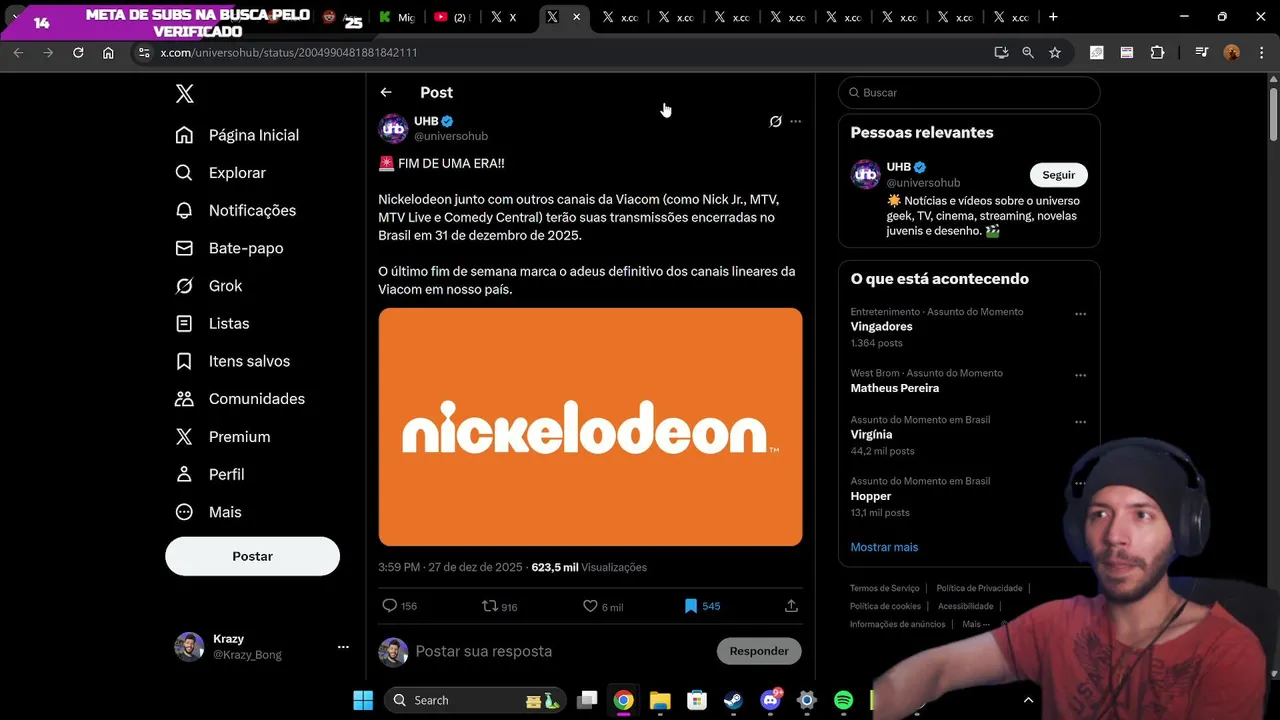Open File Explorer from the taskbar
This screenshot has width=1280, height=720.
tap(660, 700)
